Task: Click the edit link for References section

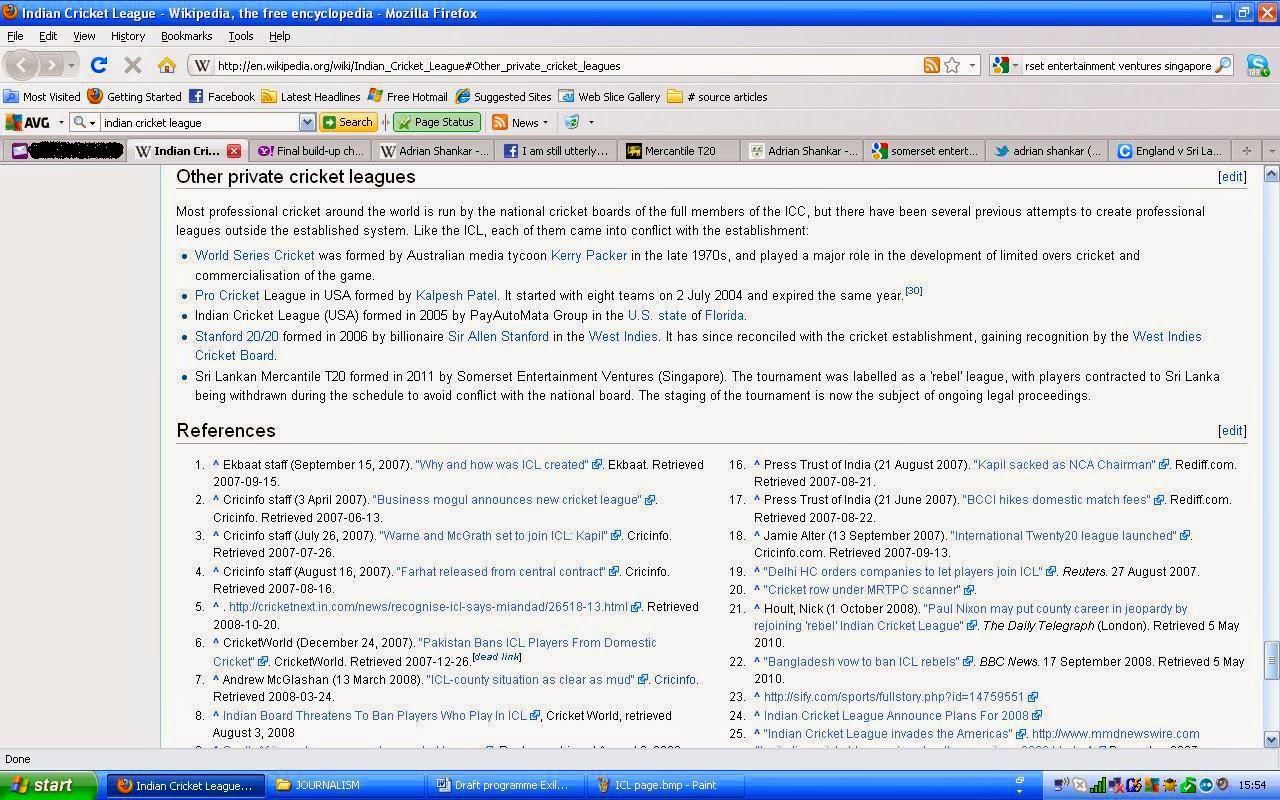Action: pyautogui.click(x=1231, y=431)
